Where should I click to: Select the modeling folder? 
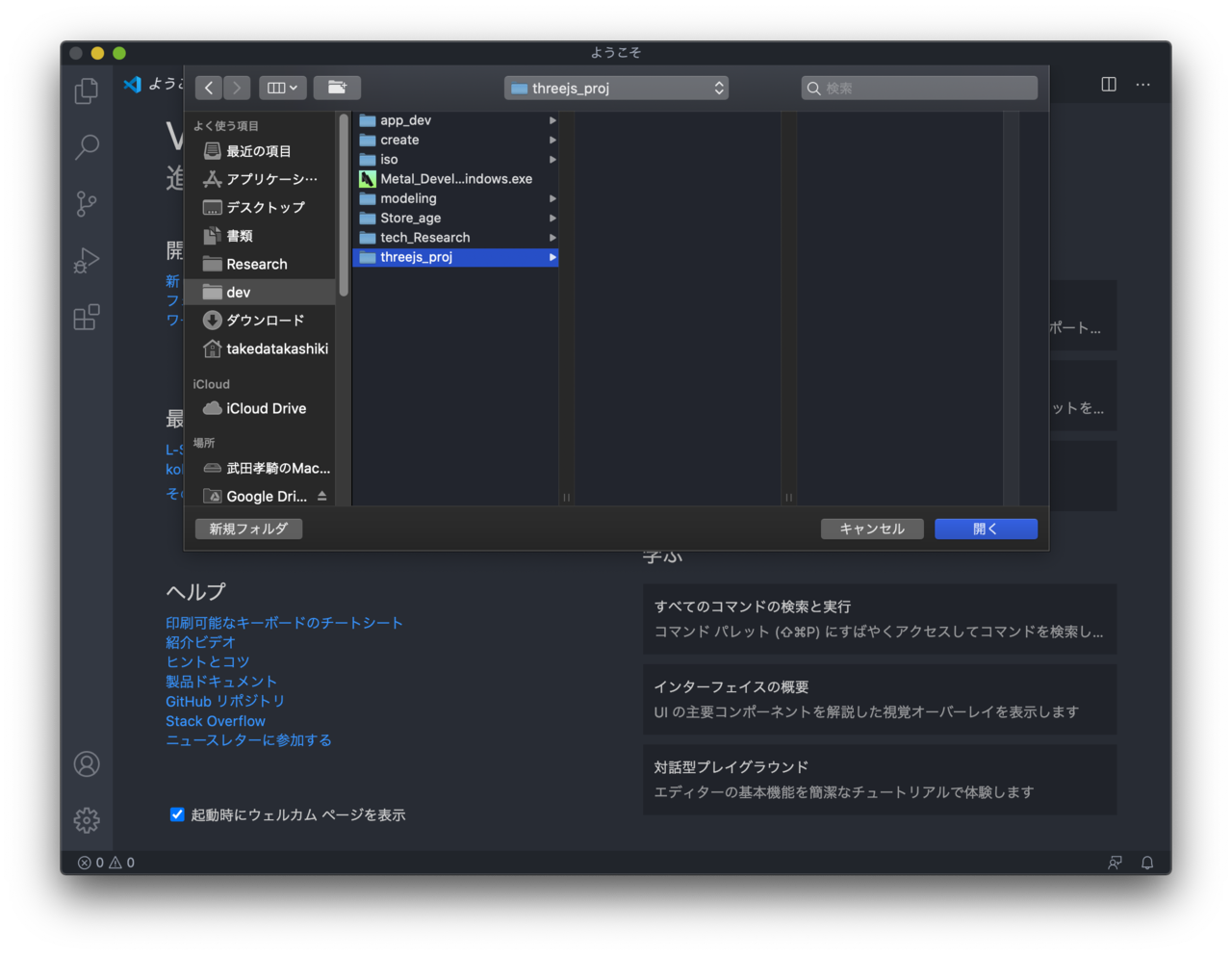pos(455,198)
